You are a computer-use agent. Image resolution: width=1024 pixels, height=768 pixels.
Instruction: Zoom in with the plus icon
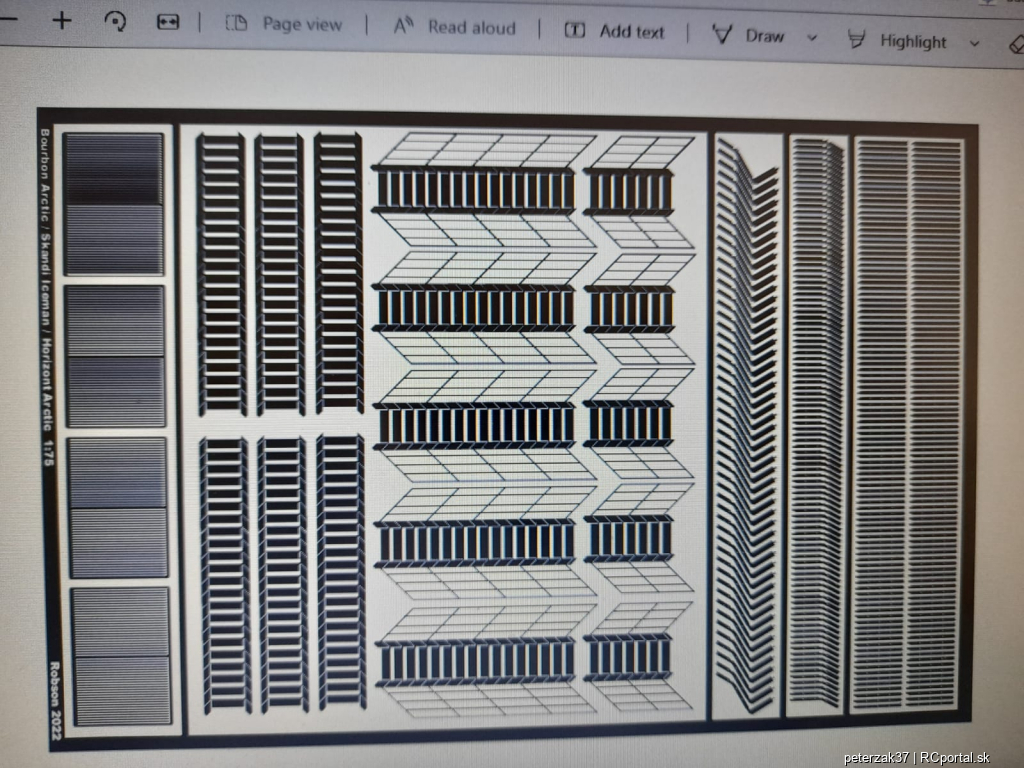pyautogui.click(x=62, y=21)
